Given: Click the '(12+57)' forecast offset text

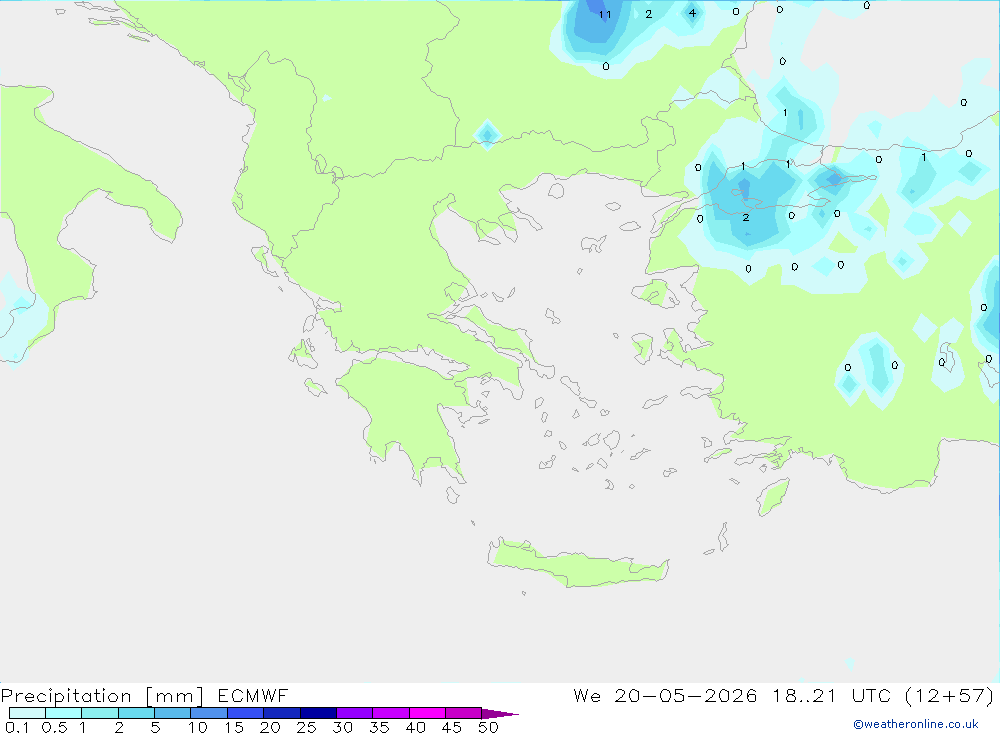Looking at the screenshot, I should point(950,696).
